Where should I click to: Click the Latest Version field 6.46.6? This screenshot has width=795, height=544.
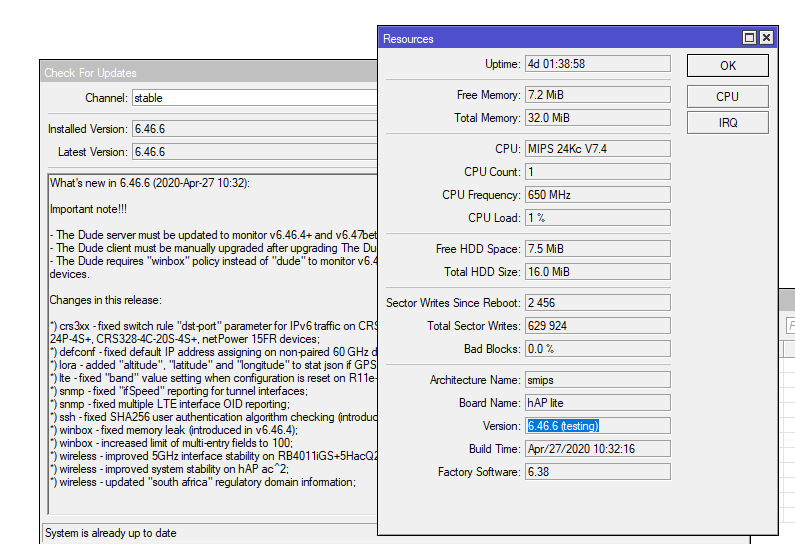[x=255, y=152]
